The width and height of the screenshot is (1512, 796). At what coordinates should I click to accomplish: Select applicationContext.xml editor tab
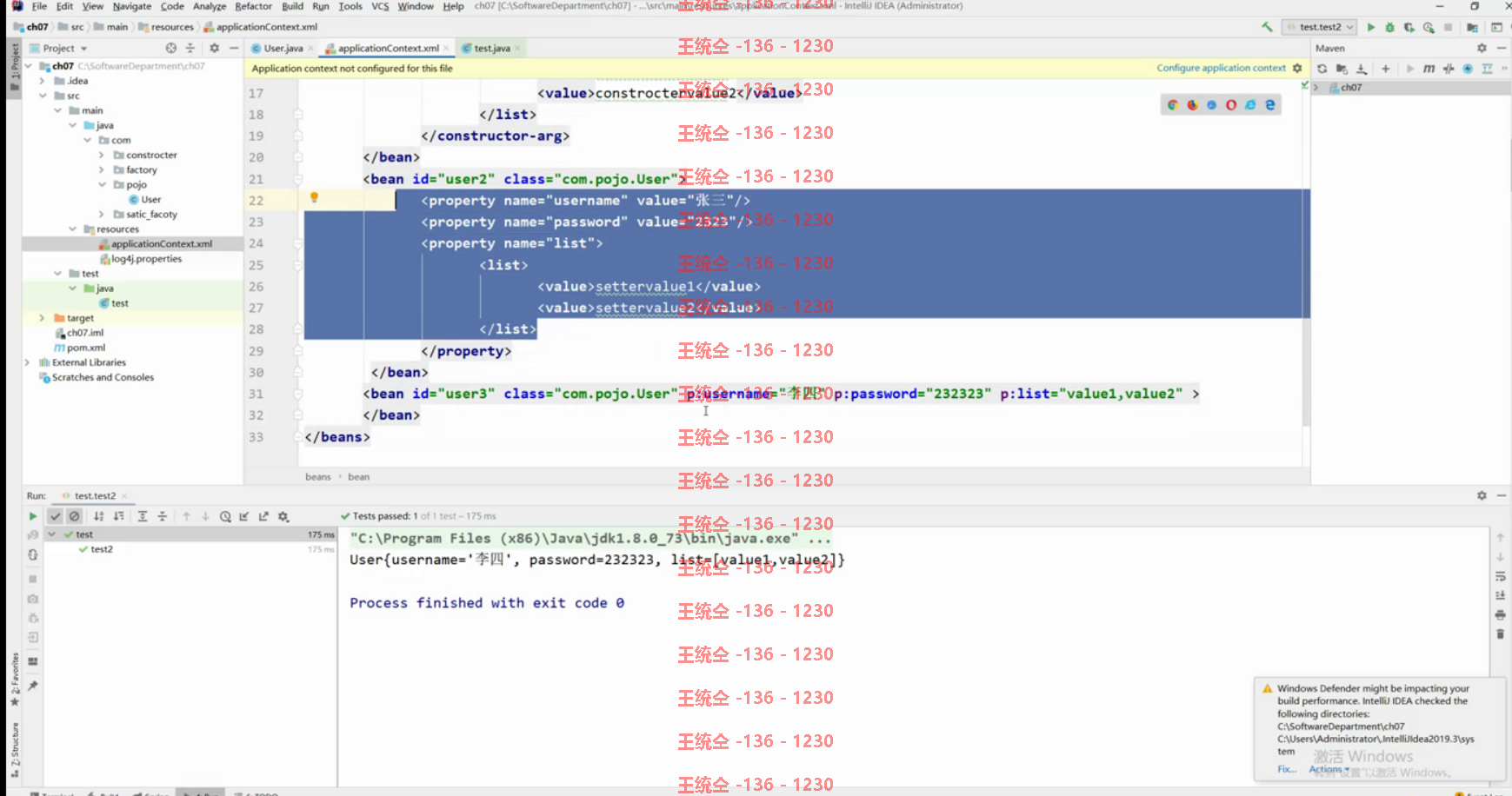(388, 48)
